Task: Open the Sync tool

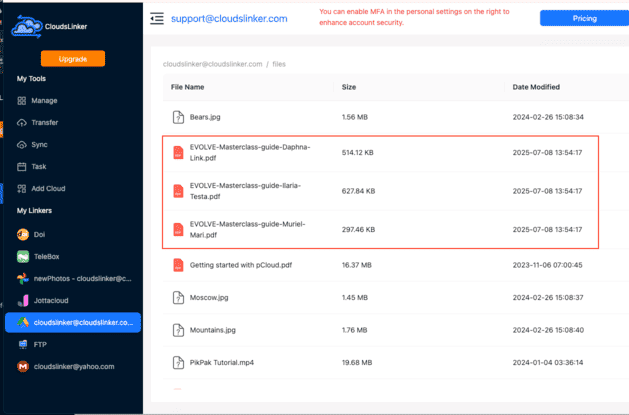Action: 39,145
